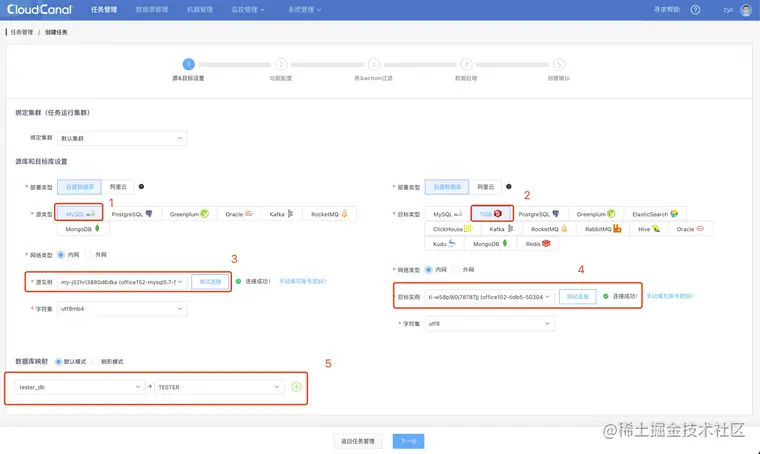Select MySQL as the target type
Viewport: 760px width, 454px height.
[448, 214]
